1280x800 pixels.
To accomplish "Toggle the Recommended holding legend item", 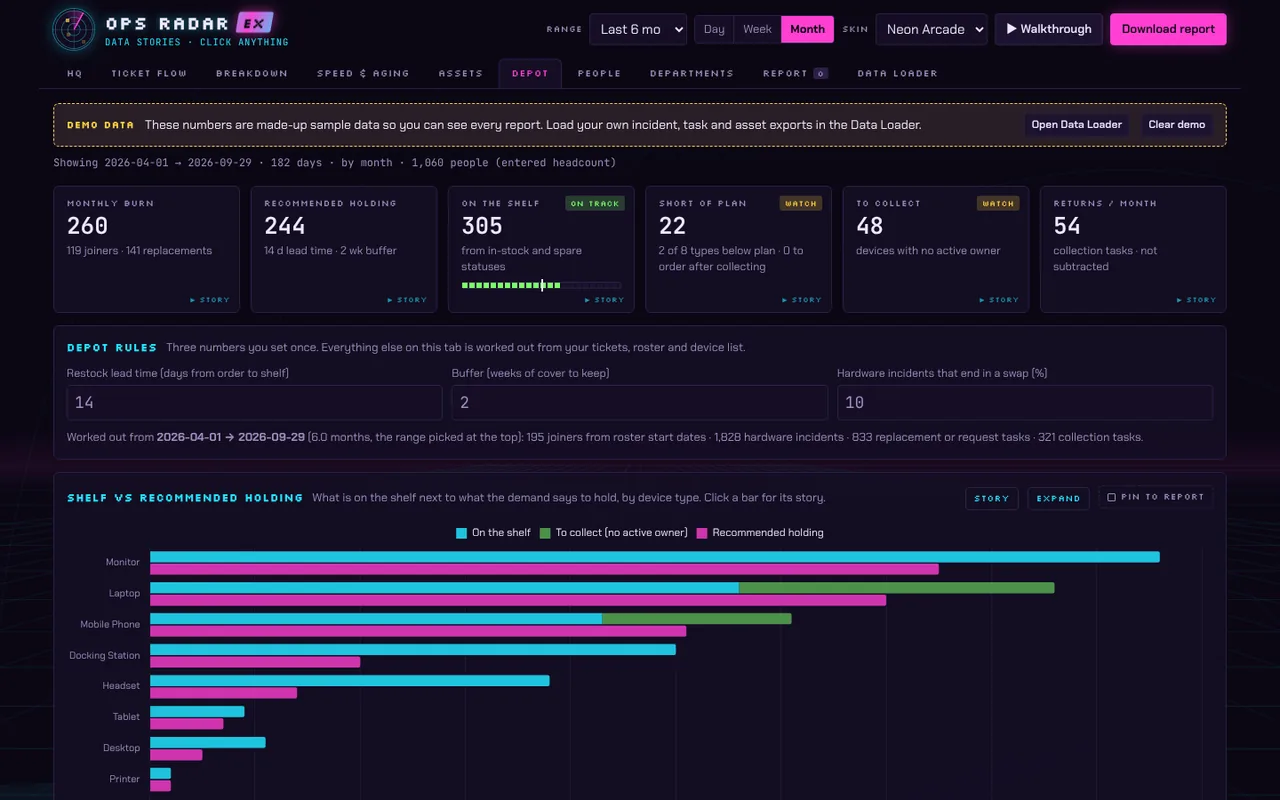I will pos(760,533).
